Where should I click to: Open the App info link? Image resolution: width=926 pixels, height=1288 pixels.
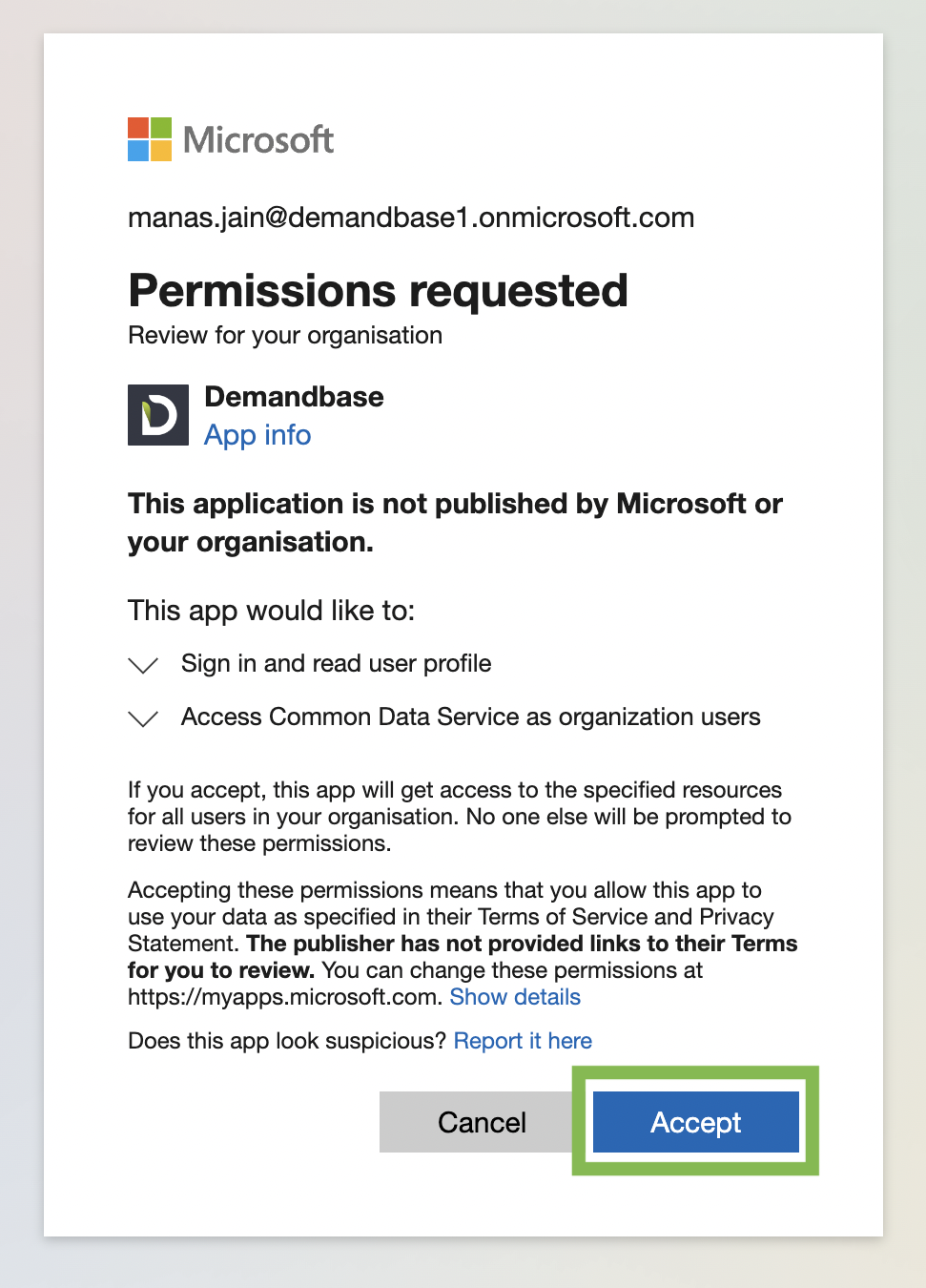(x=257, y=435)
